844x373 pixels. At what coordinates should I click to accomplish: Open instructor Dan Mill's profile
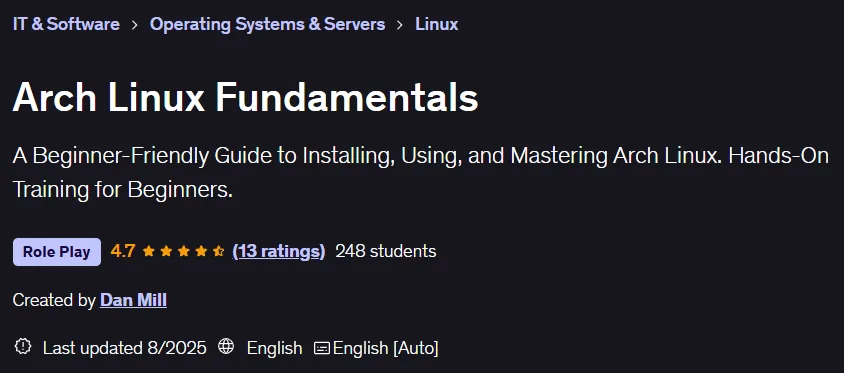click(133, 300)
